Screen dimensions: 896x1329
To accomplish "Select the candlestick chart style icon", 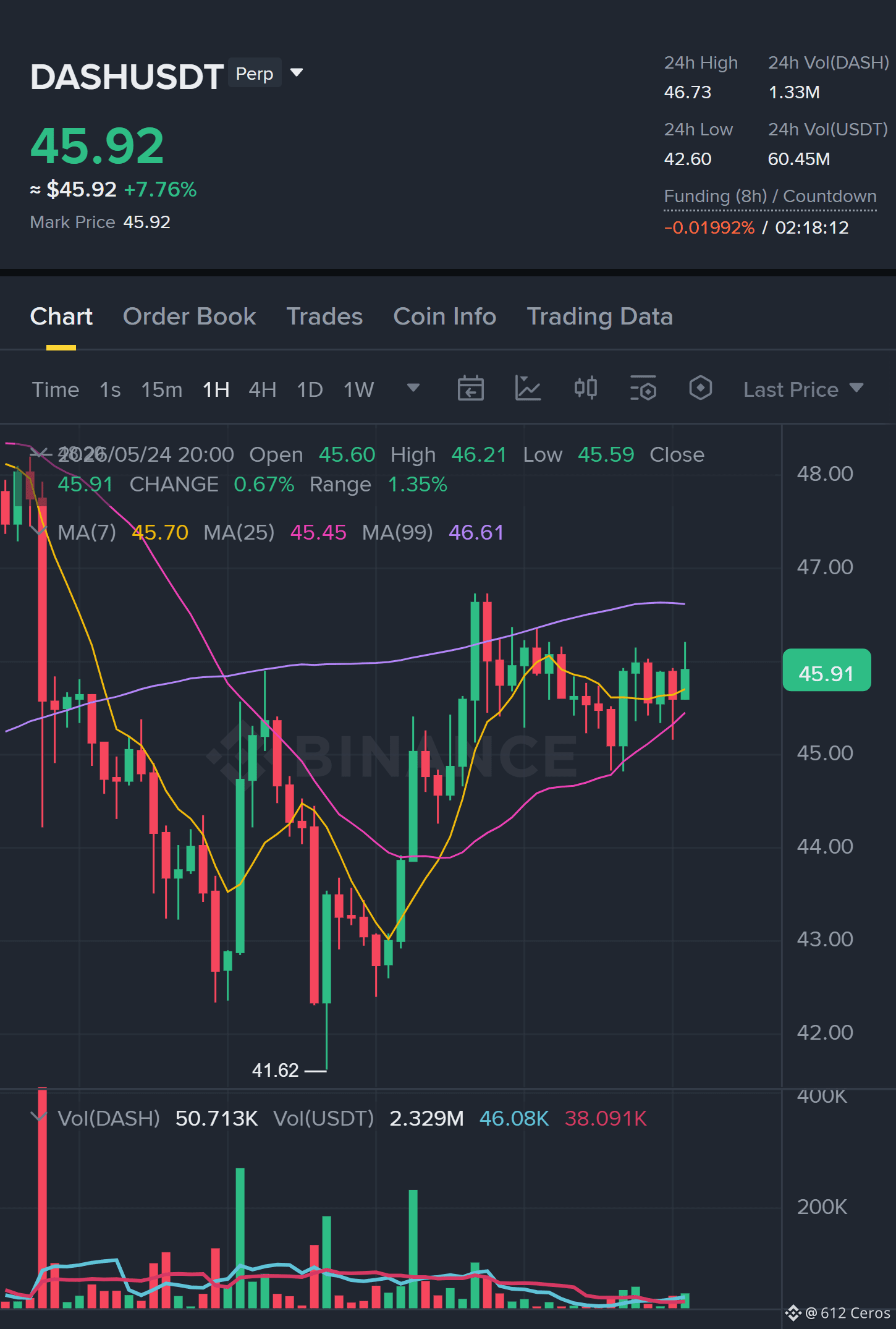I will [x=585, y=389].
